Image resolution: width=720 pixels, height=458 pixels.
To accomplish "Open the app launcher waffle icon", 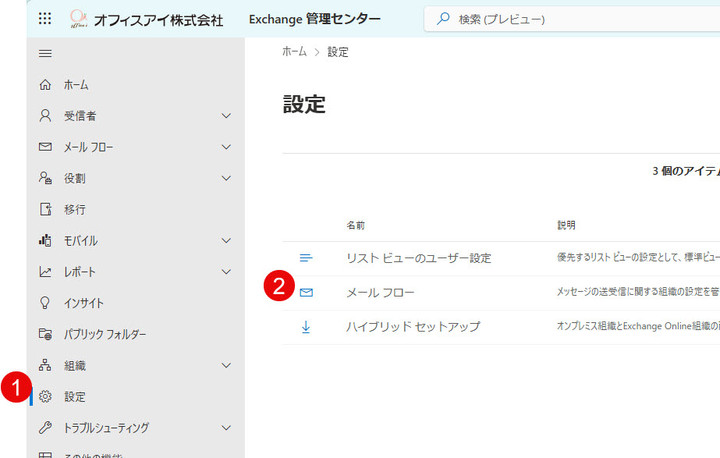I will (x=45, y=19).
